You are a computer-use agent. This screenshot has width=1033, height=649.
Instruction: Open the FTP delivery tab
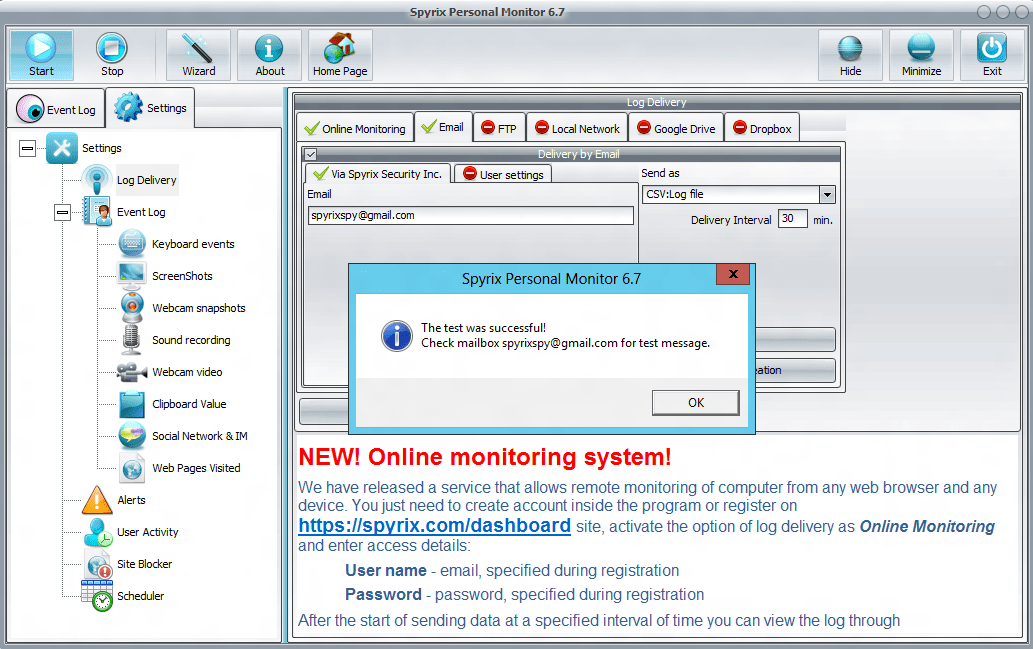(499, 128)
